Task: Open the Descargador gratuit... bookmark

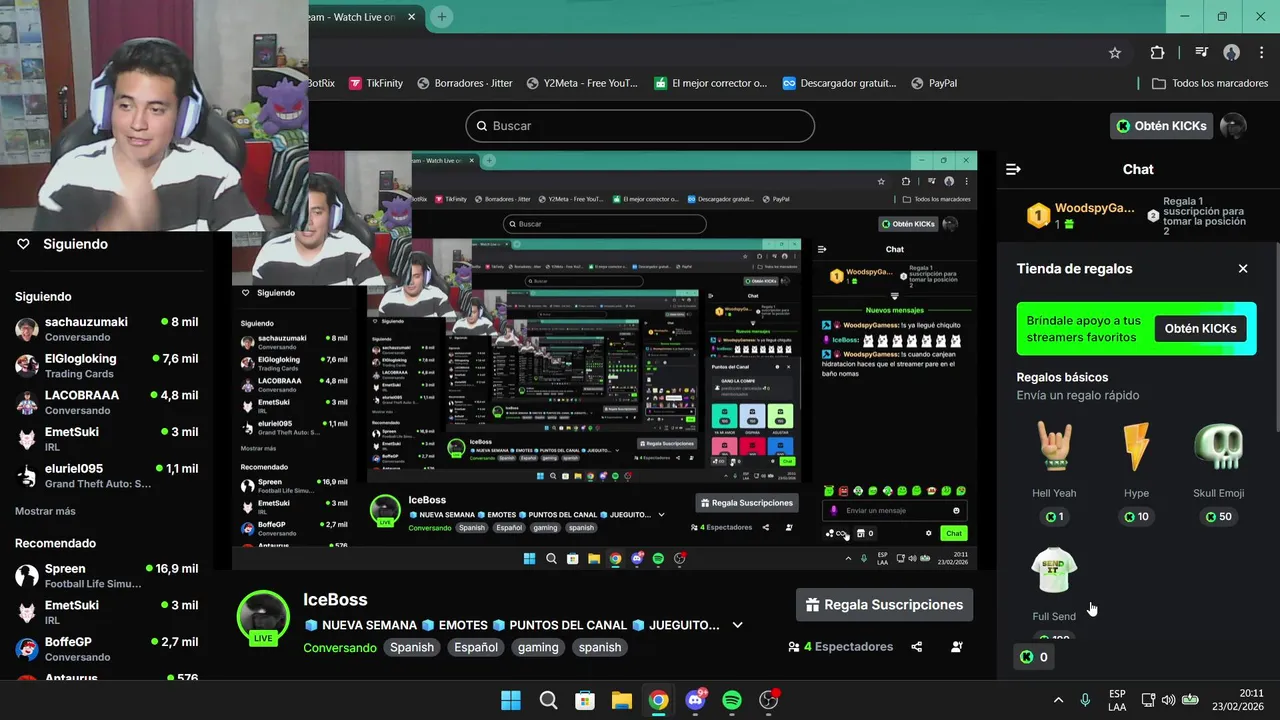Action: point(839,83)
